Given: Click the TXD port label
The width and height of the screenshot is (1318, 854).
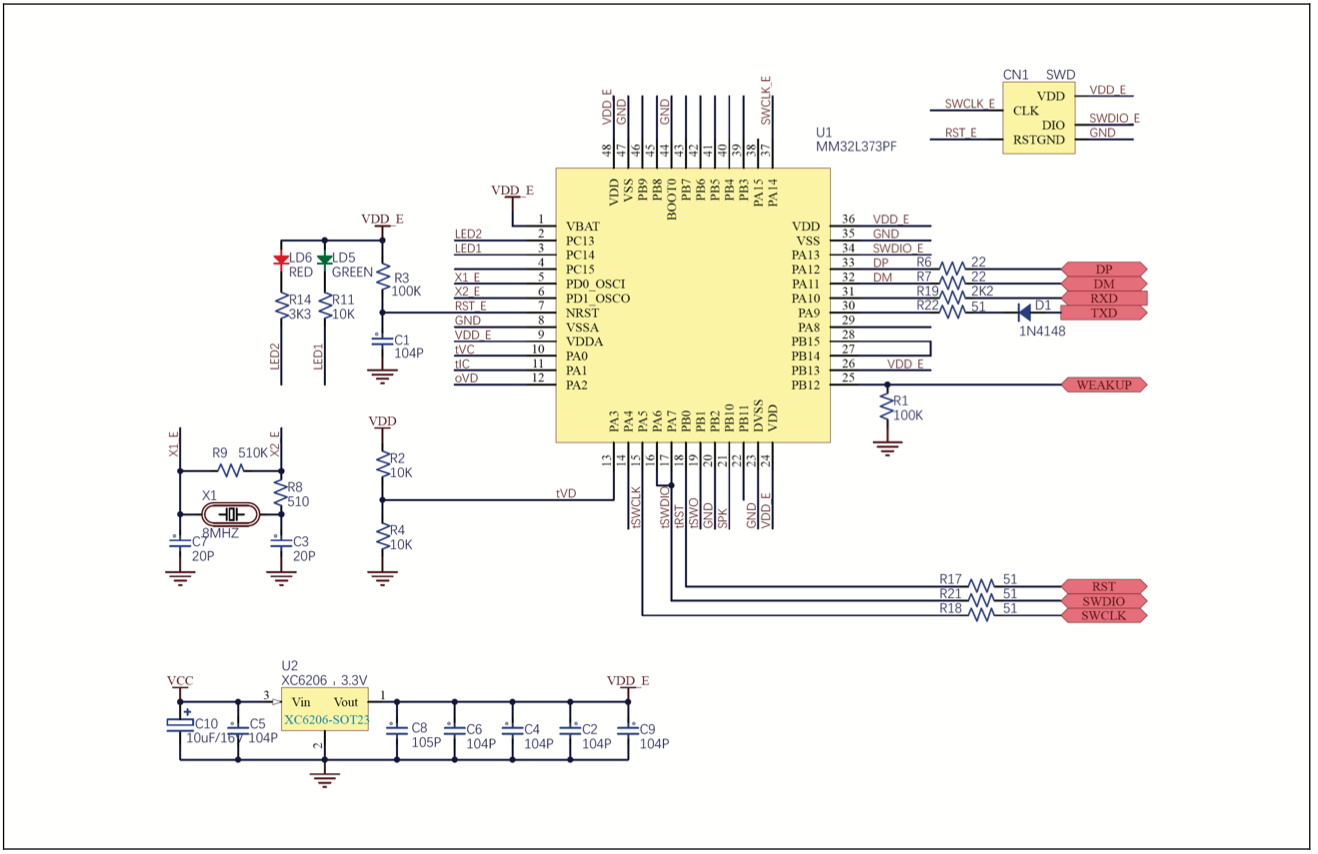Looking at the screenshot, I should click(x=1103, y=313).
